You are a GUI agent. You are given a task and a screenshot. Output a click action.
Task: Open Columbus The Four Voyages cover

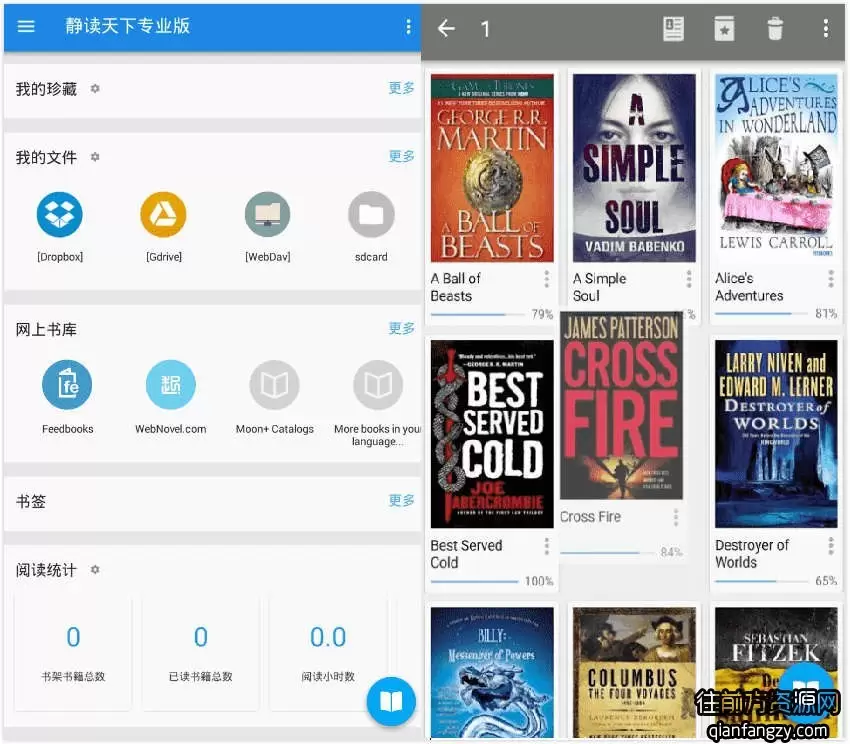634,672
